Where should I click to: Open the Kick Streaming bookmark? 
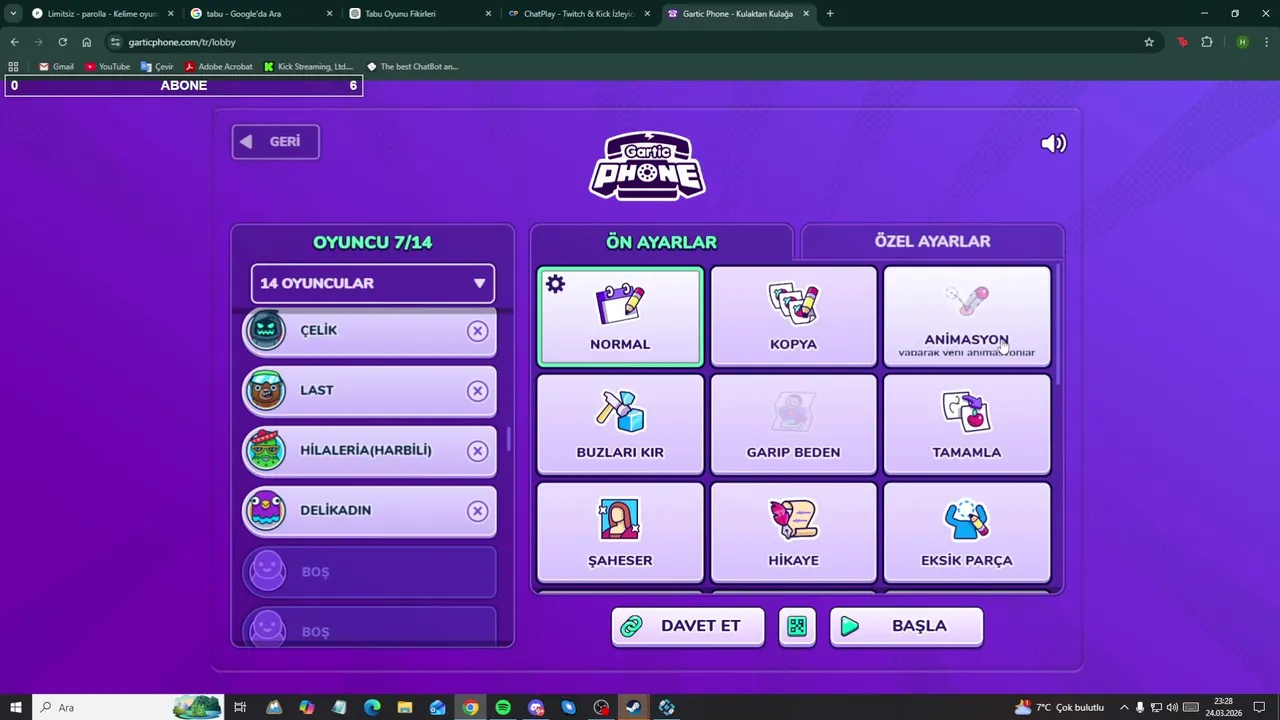pyautogui.click(x=308, y=66)
